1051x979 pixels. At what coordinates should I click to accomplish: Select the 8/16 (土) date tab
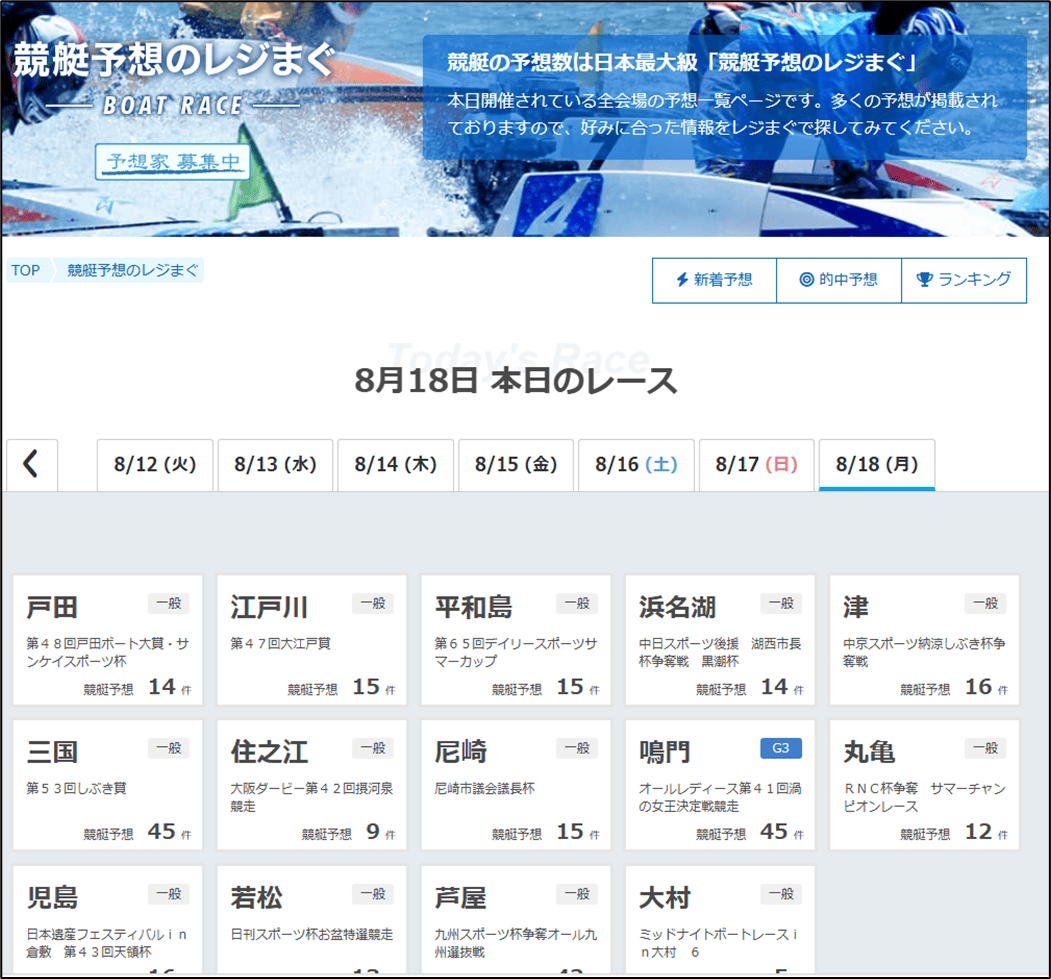[x=636, y=465]
